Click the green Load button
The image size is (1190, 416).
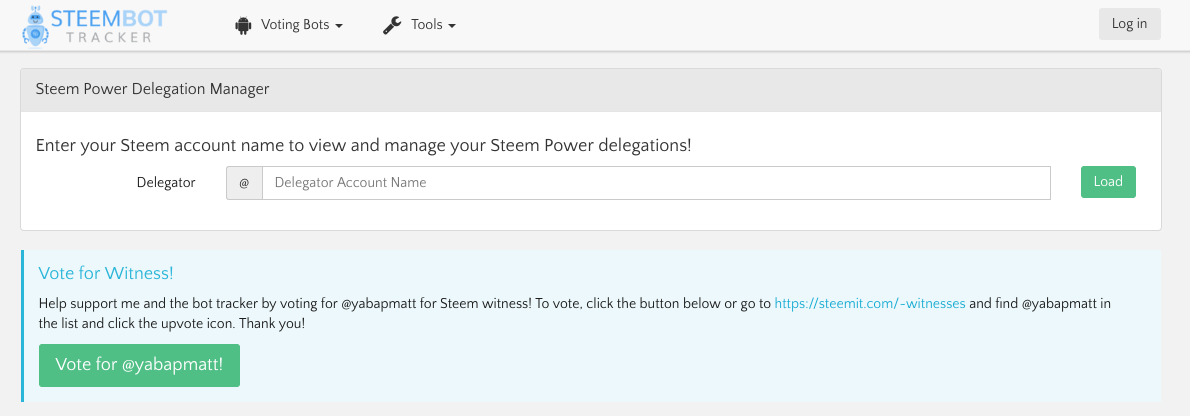click(1108, 182)
